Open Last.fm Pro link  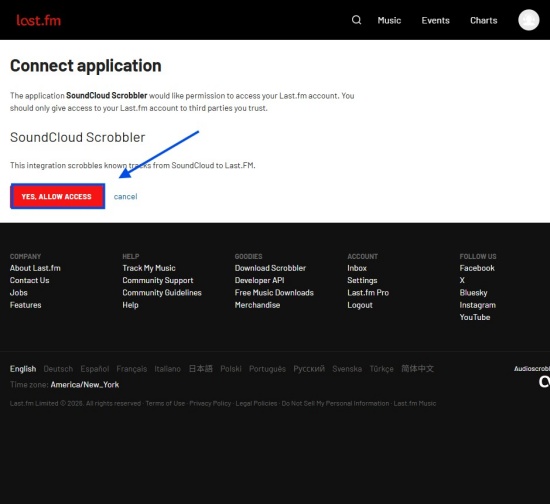tap(368, 293)
